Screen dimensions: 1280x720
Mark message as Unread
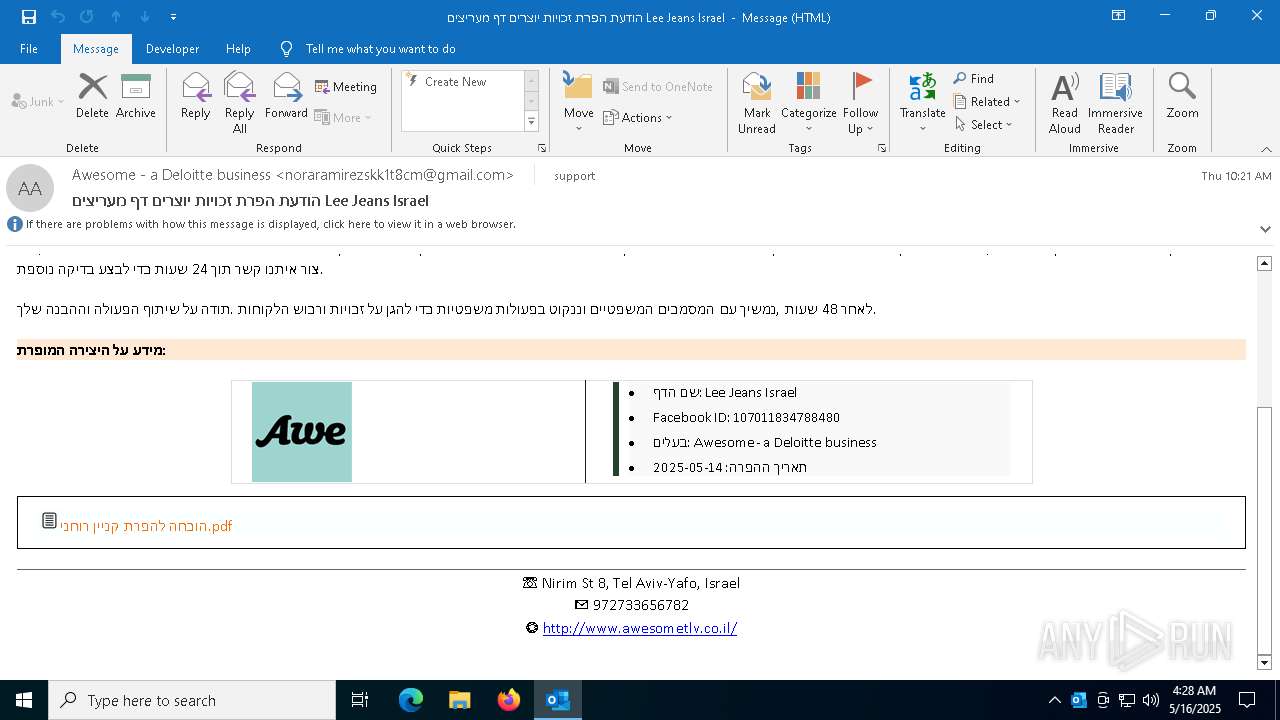tap(757, 102)
